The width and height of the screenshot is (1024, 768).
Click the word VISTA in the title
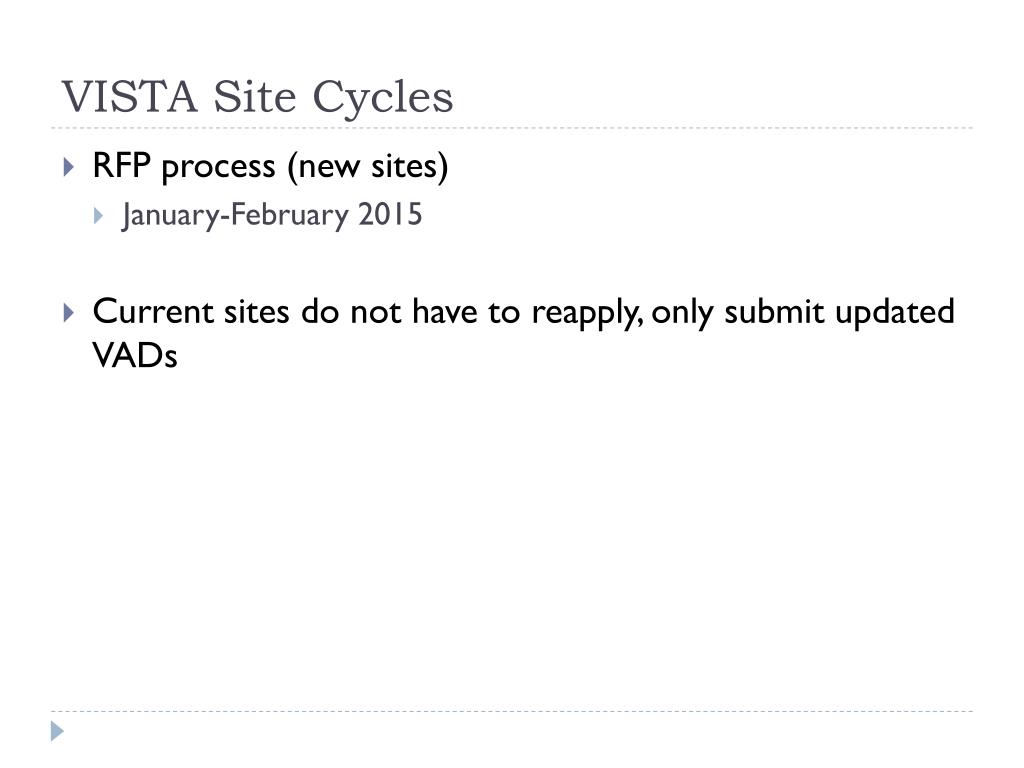129,97
